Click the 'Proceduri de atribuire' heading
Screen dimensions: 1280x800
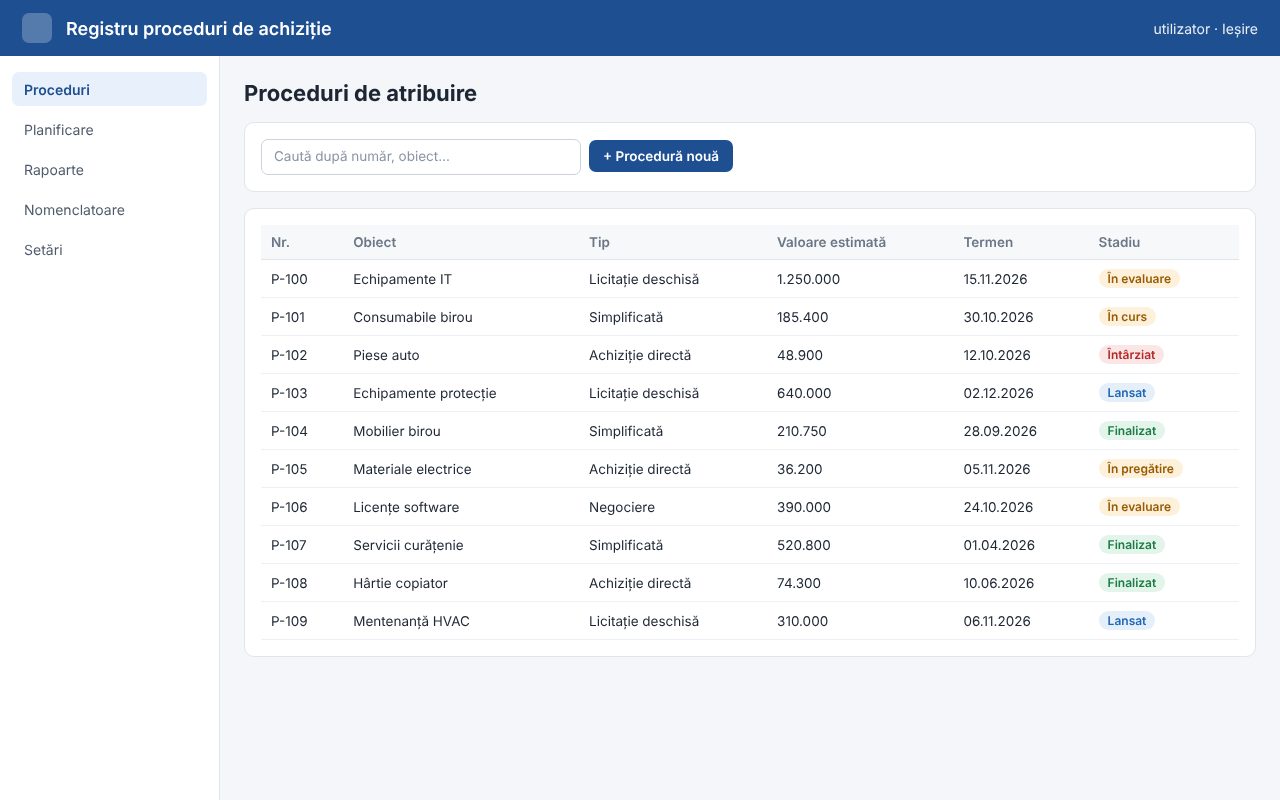360,93
